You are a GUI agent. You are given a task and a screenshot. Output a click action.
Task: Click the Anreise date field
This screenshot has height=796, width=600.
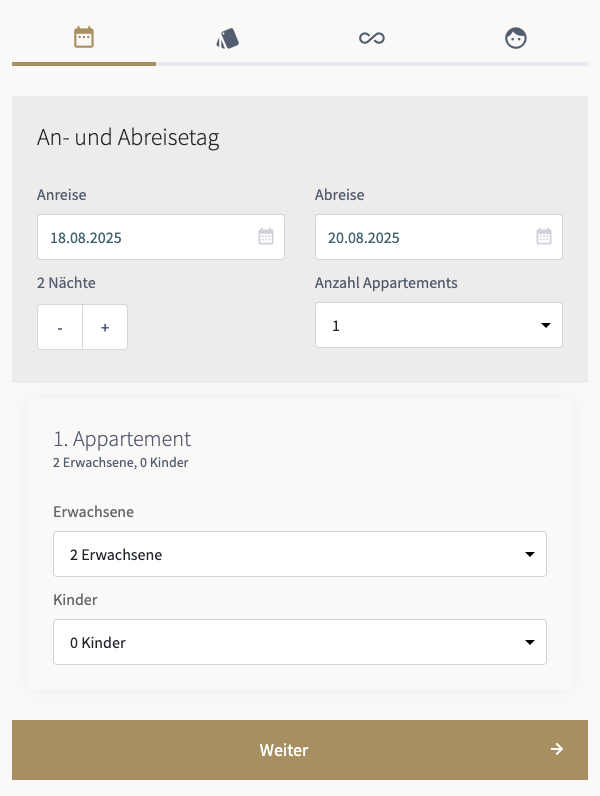click(150, 237)
